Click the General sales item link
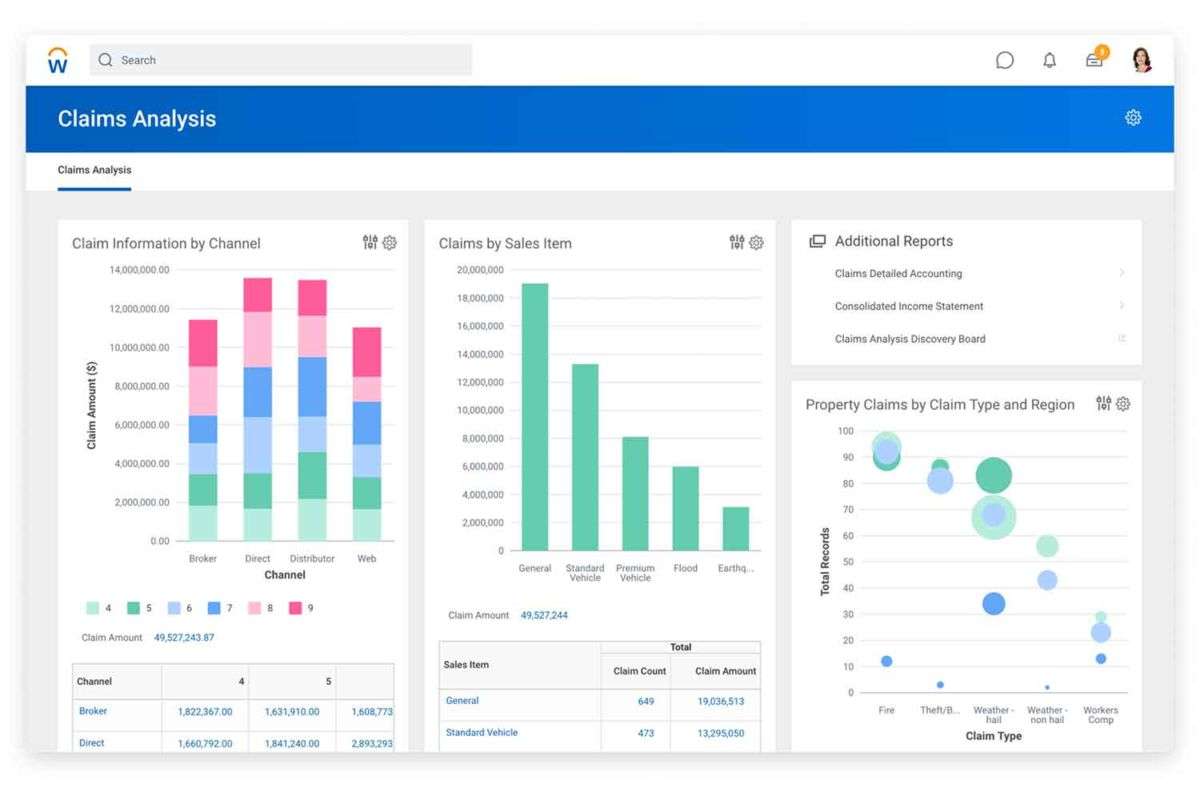 tap(462, 700)
